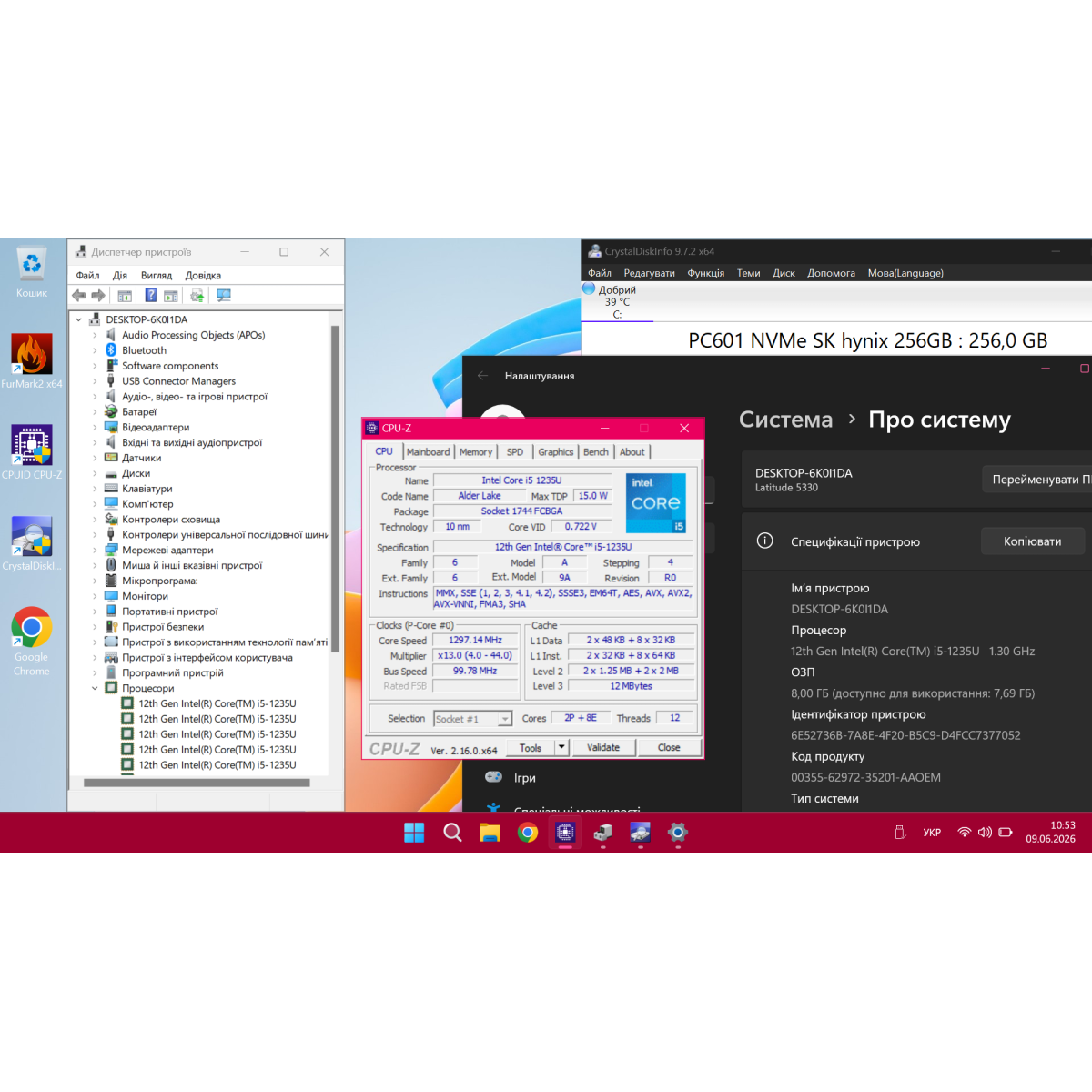Screen dimensions: 1092x1092
Task: Open CrystalDiskInfo Мова(Language) menu
Action: [905, 273]
